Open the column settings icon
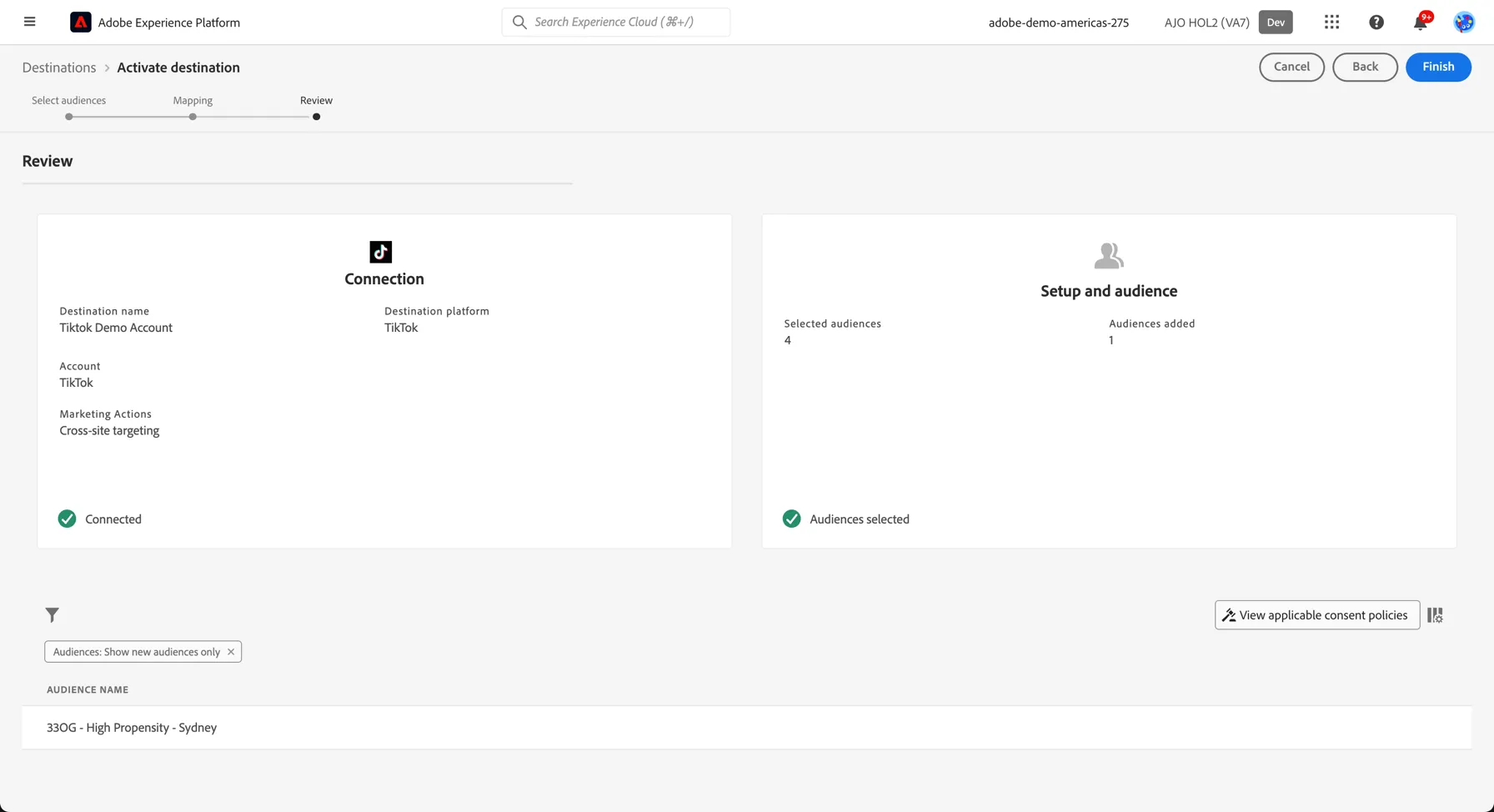 [x=1435, y=615]
